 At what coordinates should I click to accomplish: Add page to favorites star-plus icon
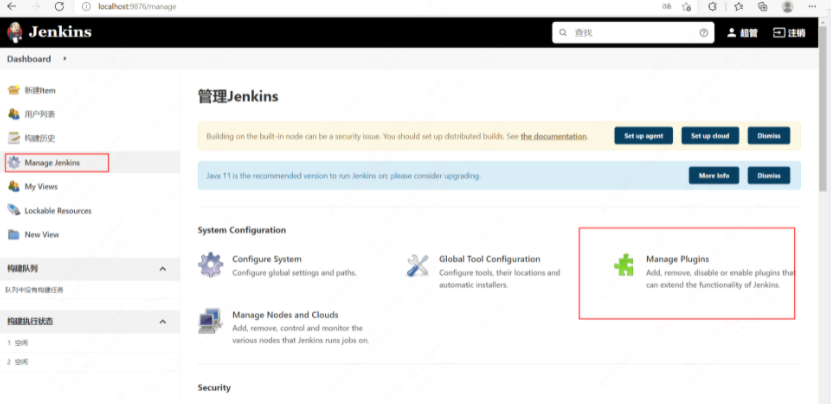[x=687, y=6]
